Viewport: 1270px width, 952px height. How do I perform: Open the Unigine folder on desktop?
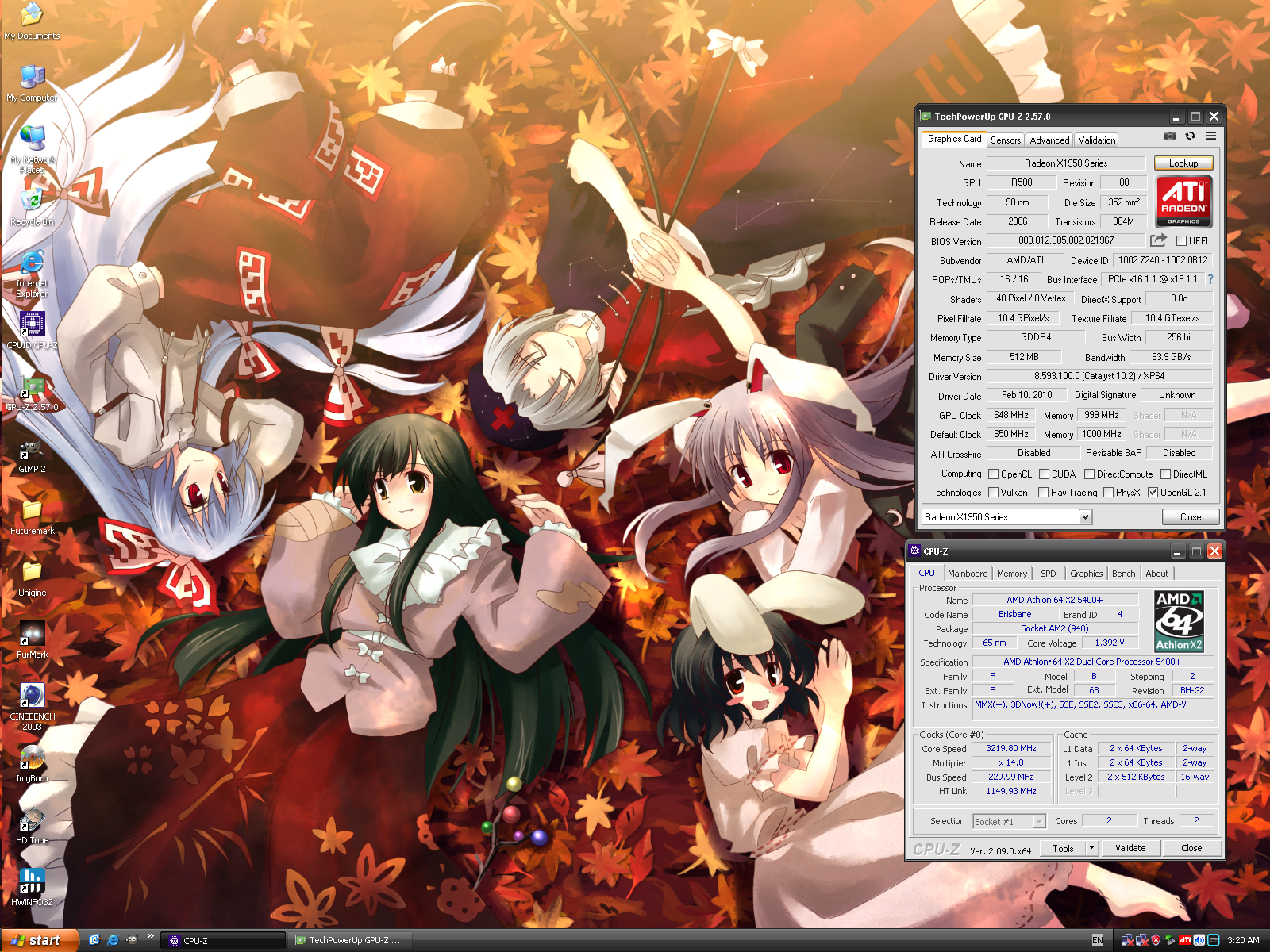(32, 578)
